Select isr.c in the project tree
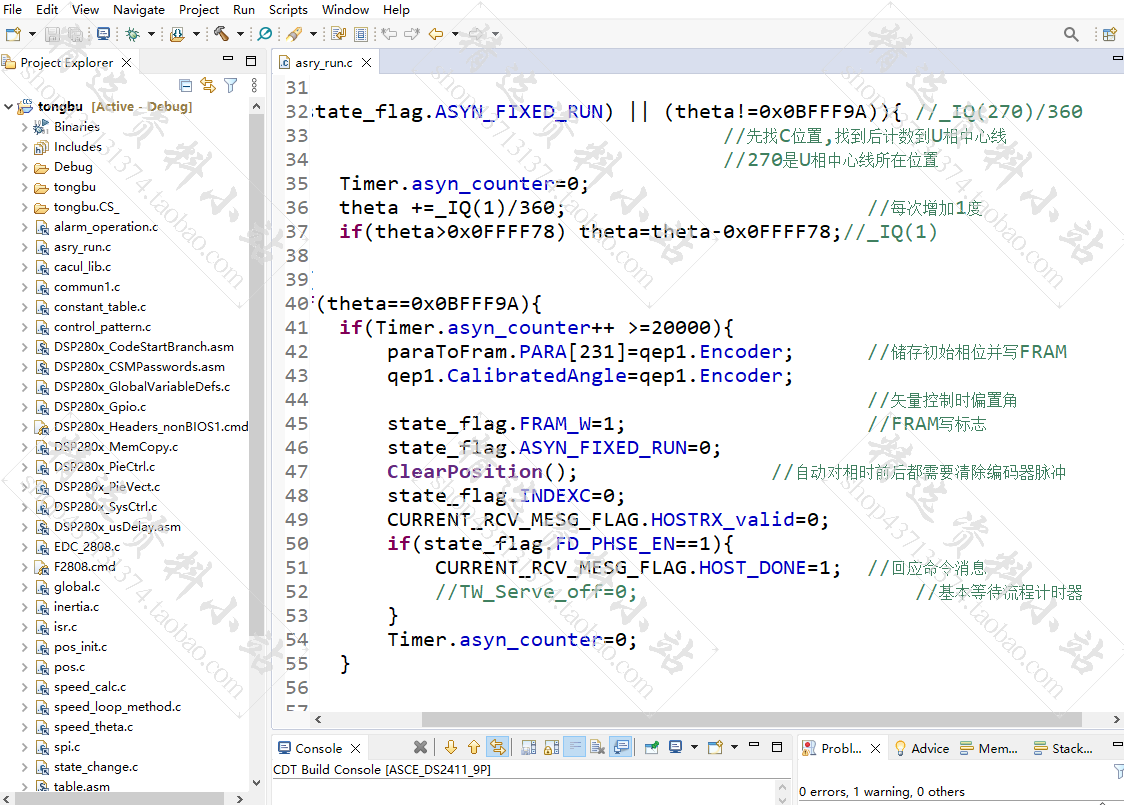This screenshot has width=1124, height=805. coord(65,627)
